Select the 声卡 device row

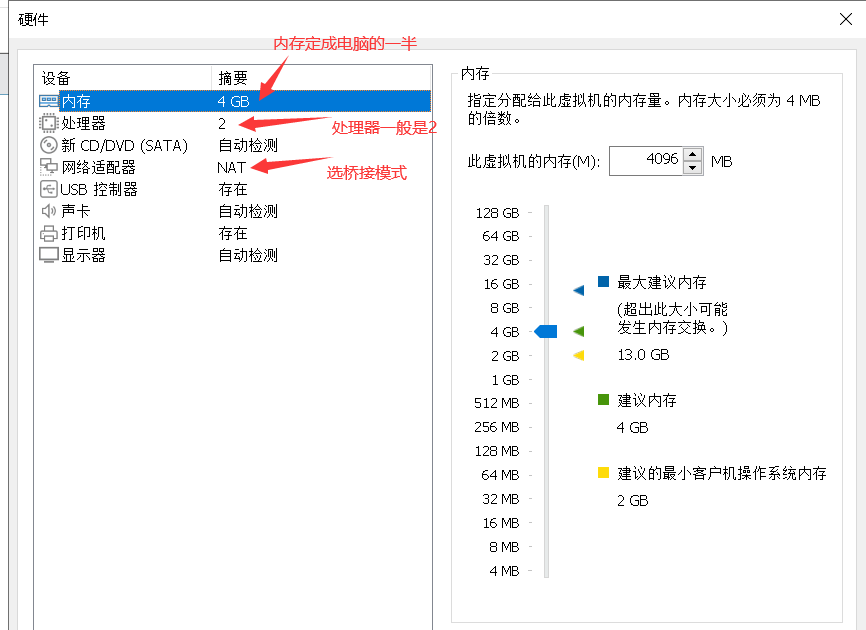coord(235,211)
